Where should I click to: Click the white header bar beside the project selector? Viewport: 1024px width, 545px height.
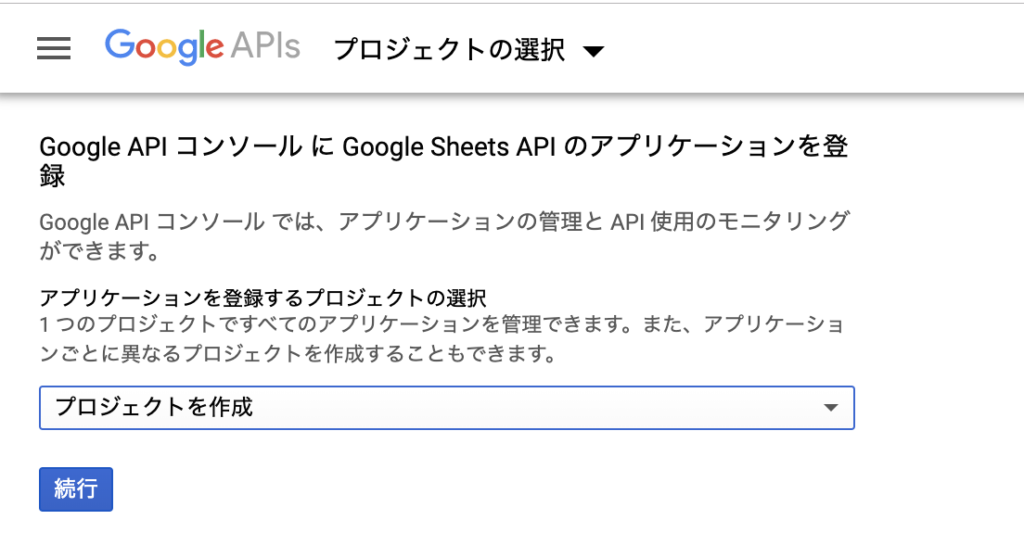coord(810,48)
